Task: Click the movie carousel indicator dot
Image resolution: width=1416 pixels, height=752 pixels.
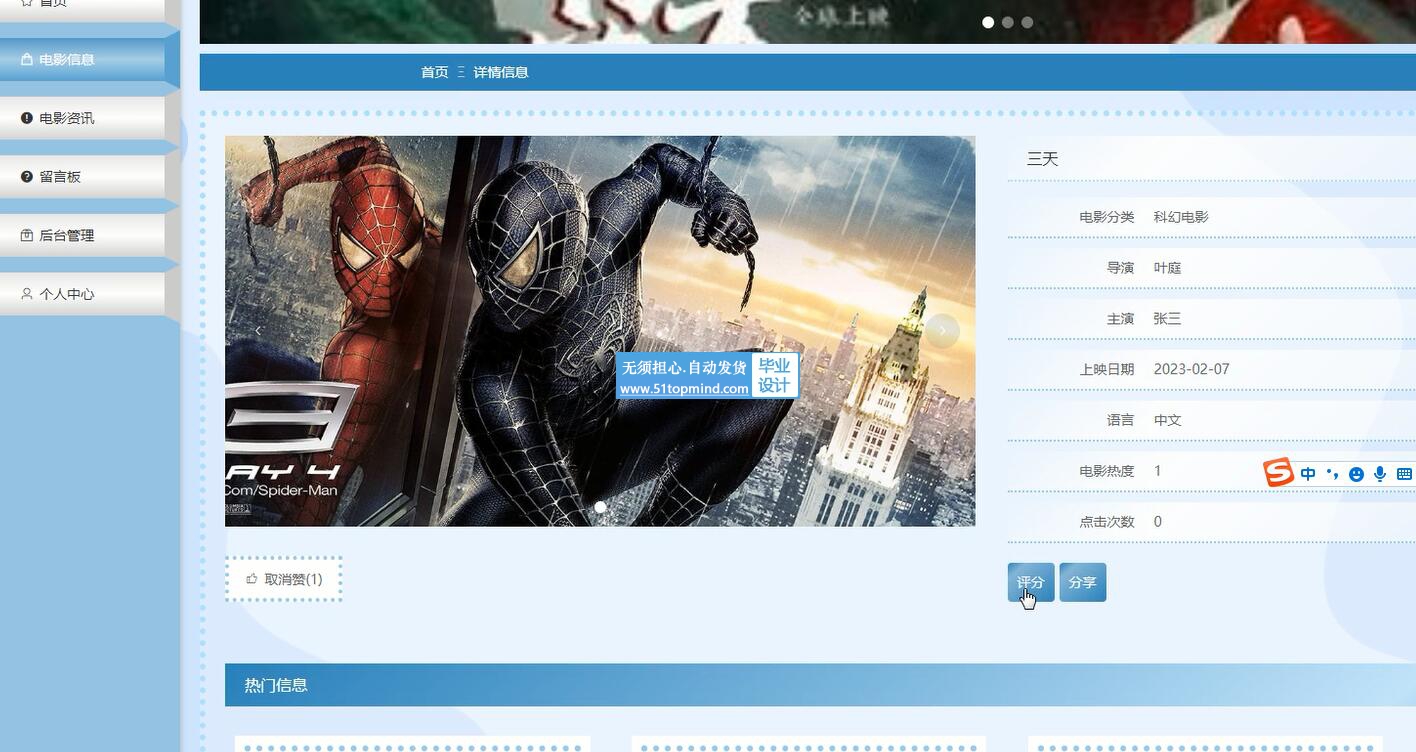Action: point(600,507)
